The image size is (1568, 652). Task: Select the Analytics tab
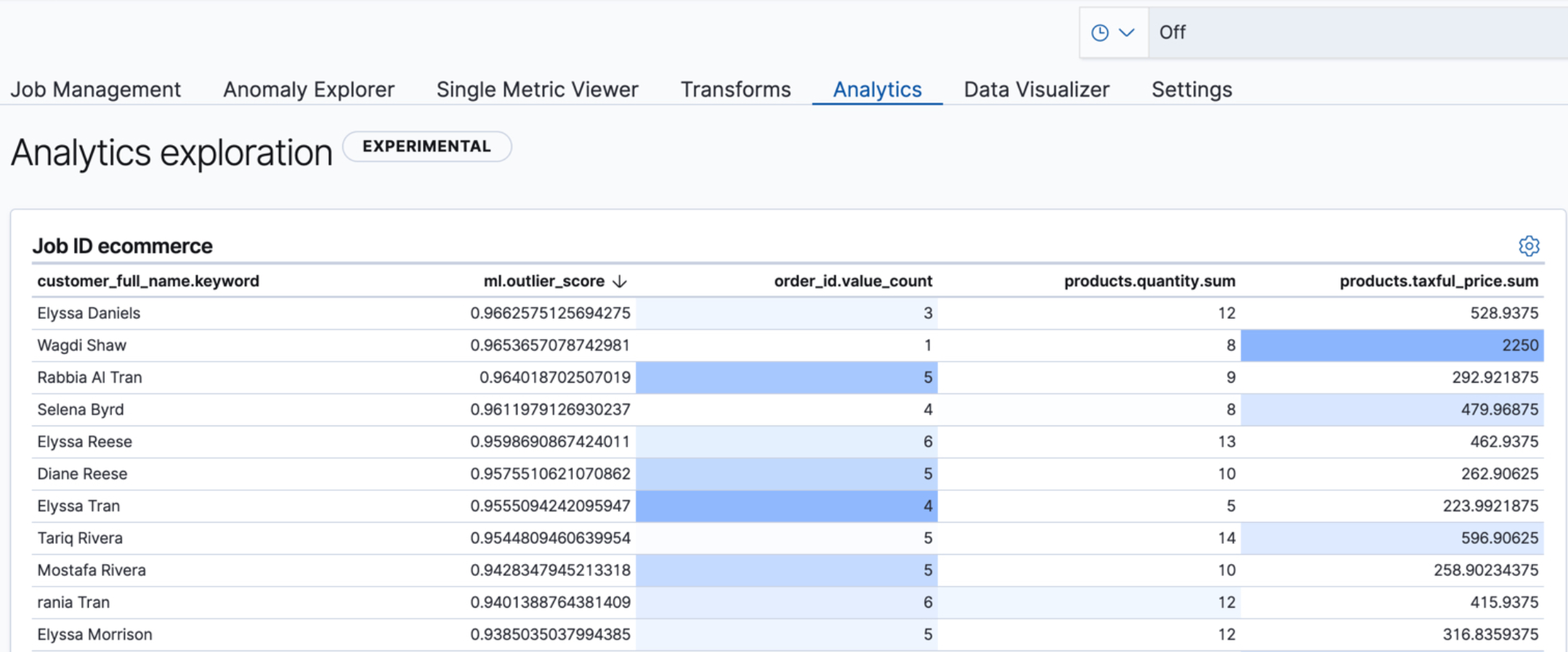pyautogui.click(x=877, y=89)
